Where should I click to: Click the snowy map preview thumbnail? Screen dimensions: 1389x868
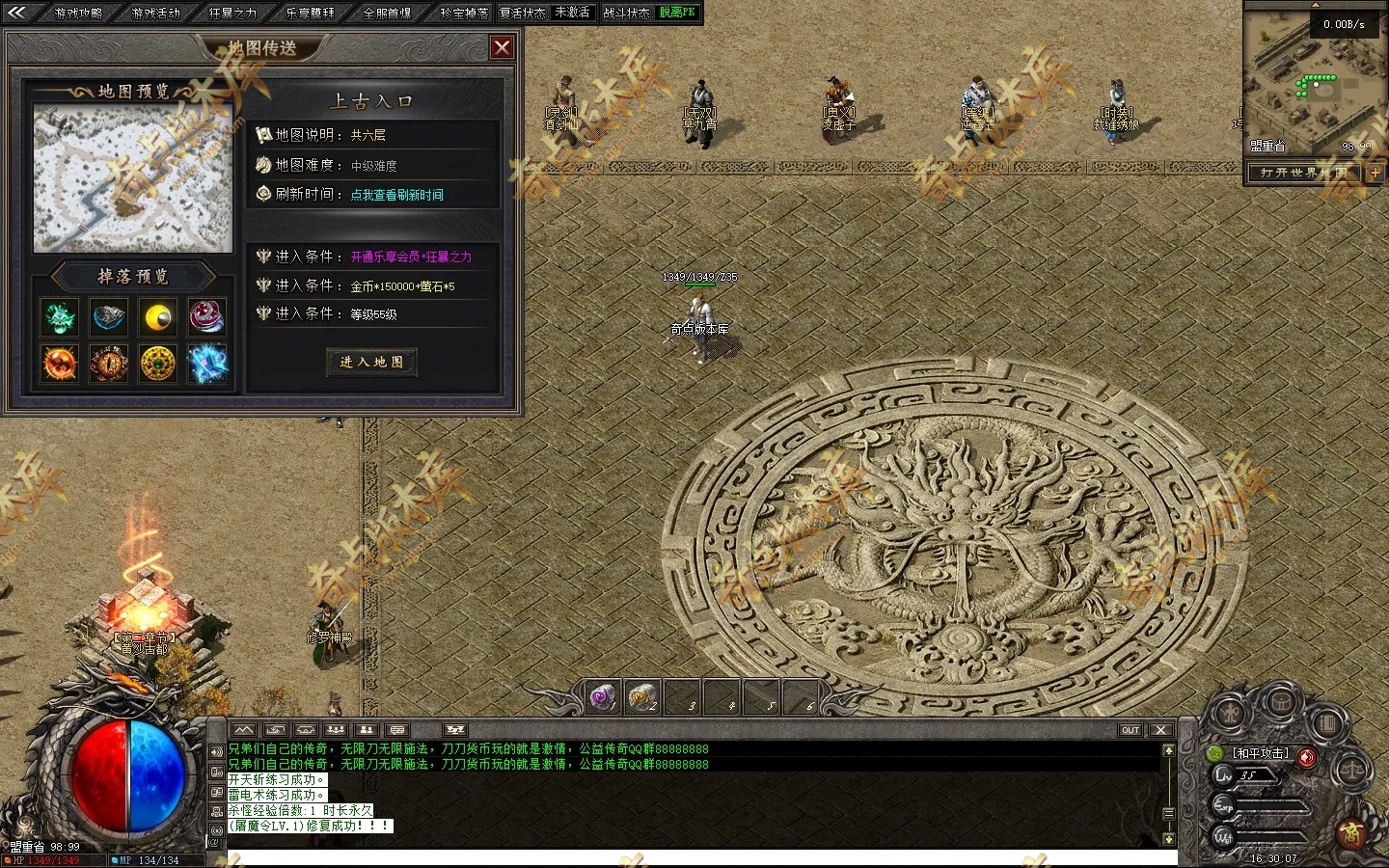pyautogui.click(x=133, y=178)
